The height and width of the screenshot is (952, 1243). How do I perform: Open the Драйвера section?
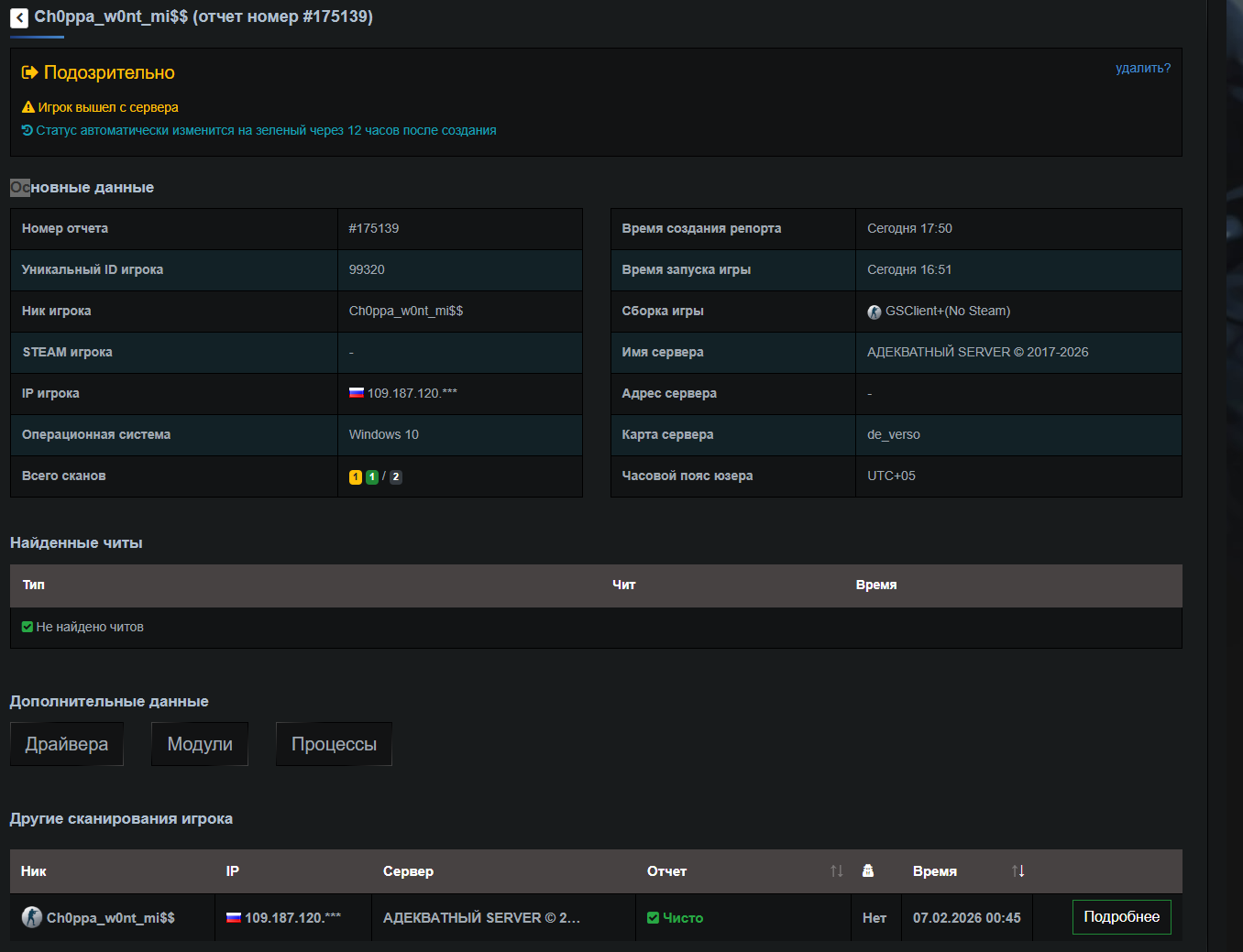pos(67,744)
